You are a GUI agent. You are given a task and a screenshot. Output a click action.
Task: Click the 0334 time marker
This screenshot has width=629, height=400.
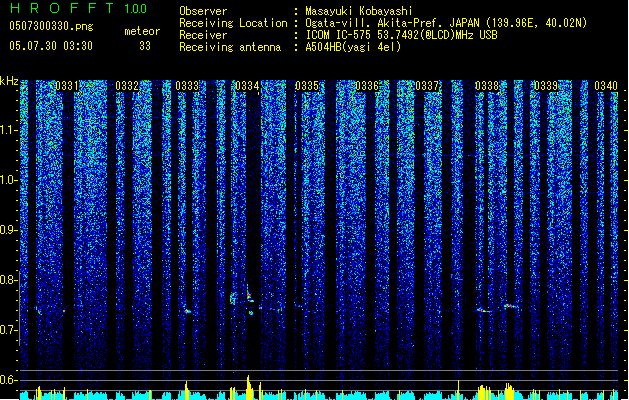[x=247, y=86]
